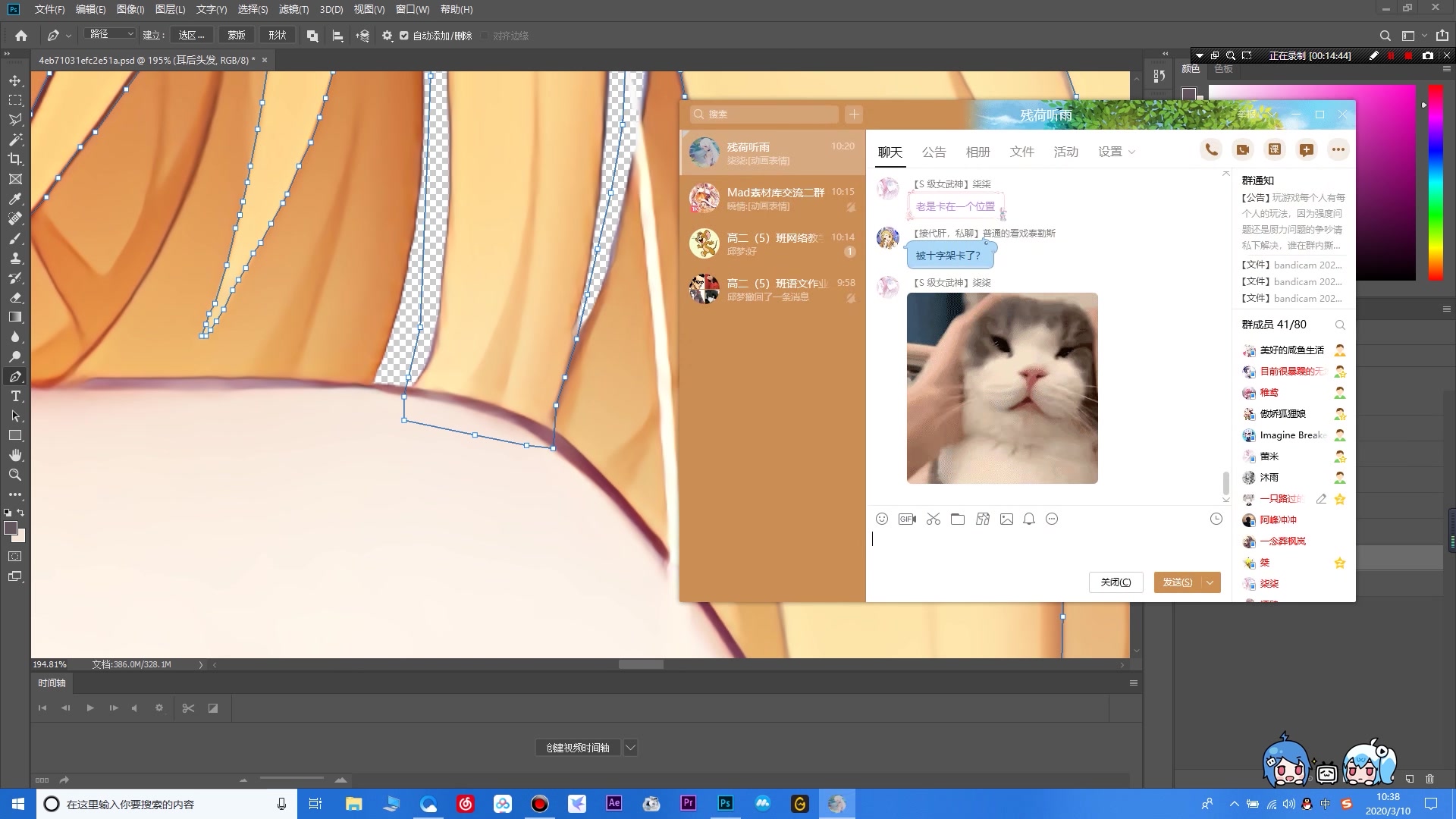Go to Photoshop home screen icon
The width and height of the screenshot is (1456, 819).
pyautogui.click(x=21, y=36)
